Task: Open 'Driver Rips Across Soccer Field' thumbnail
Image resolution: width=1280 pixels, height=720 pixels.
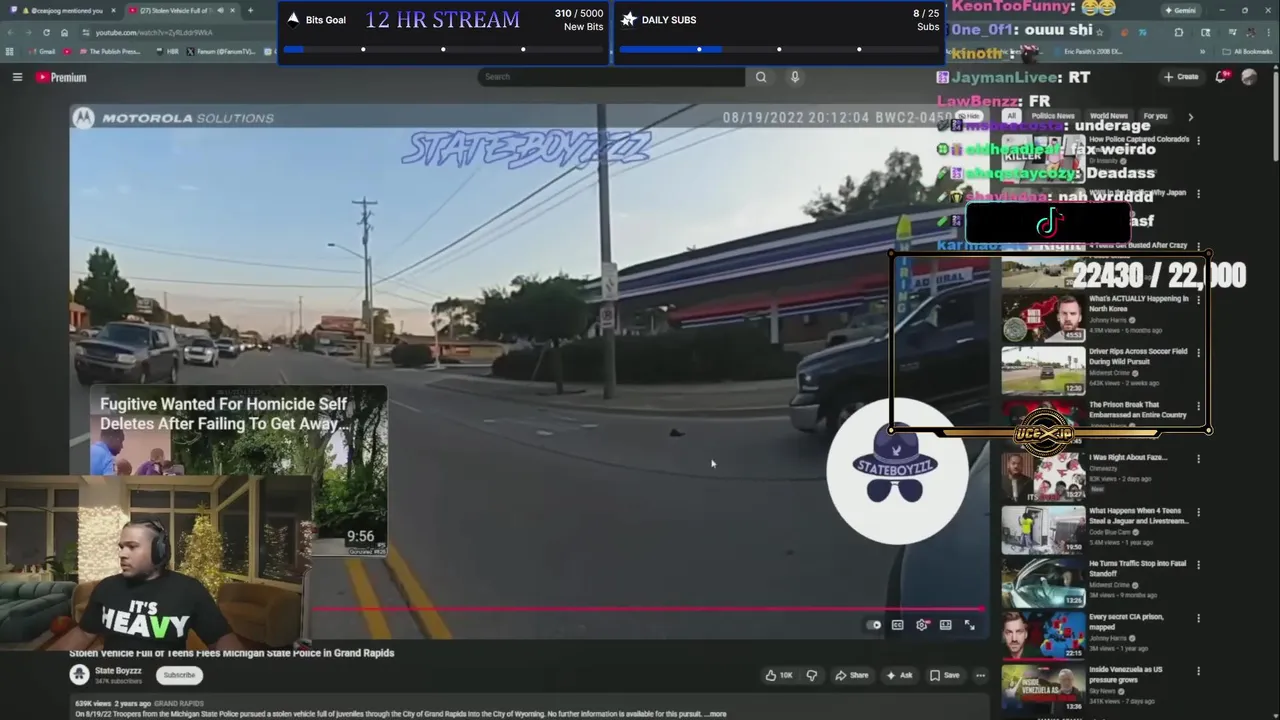Action: 1043,370
